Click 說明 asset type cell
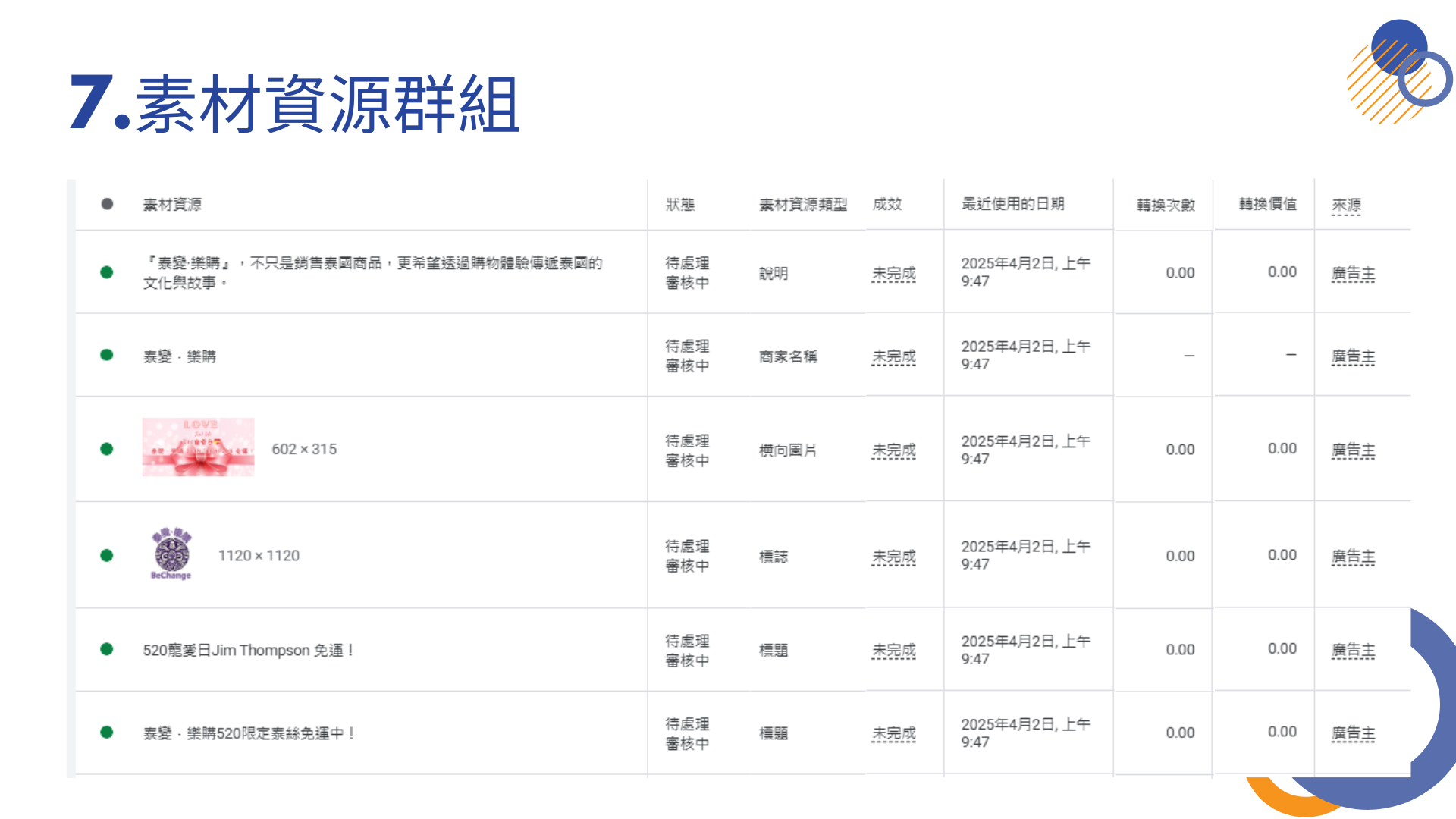Image resolution: width=1456 pixels, height=819 pixels. pyautogui.click(x=773, y=274)
